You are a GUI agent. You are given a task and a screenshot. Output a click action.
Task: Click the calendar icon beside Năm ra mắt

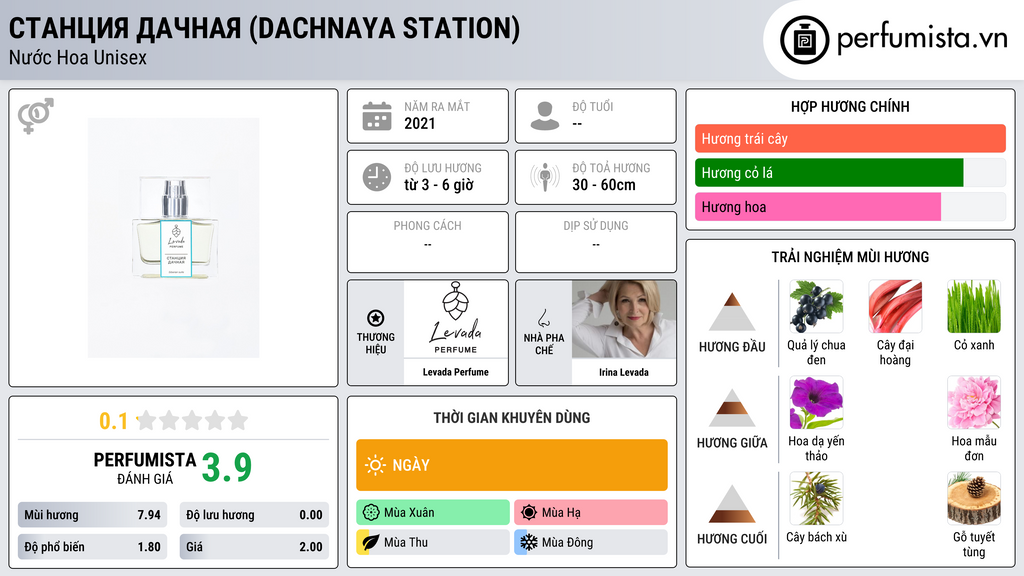(x=377, y=116)
